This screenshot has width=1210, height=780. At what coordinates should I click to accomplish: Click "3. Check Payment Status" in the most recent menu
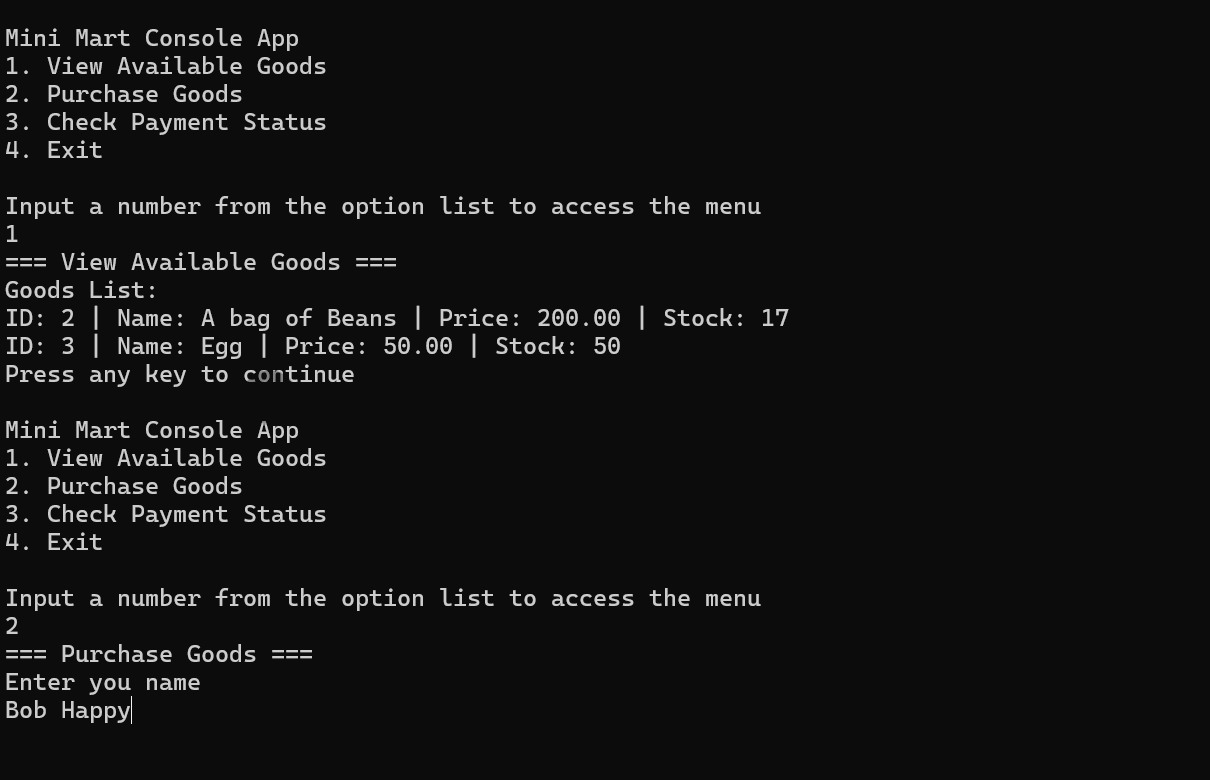[x=166, y=514]
